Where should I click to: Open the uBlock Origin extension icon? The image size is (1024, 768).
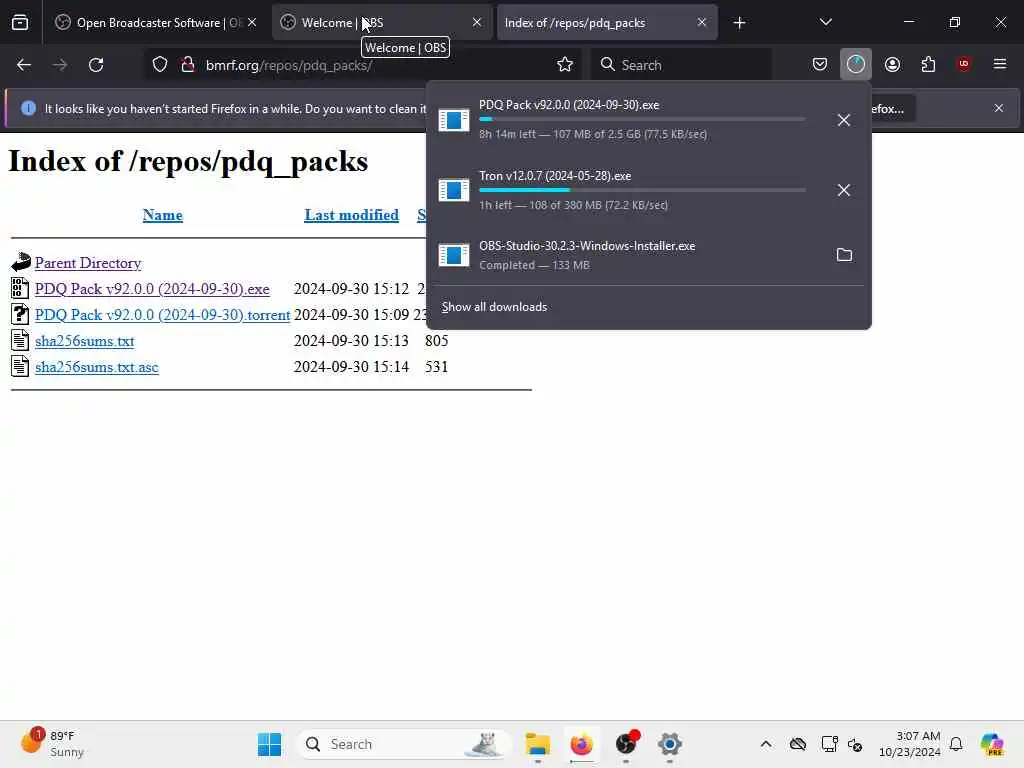click(x=964, y=64)
